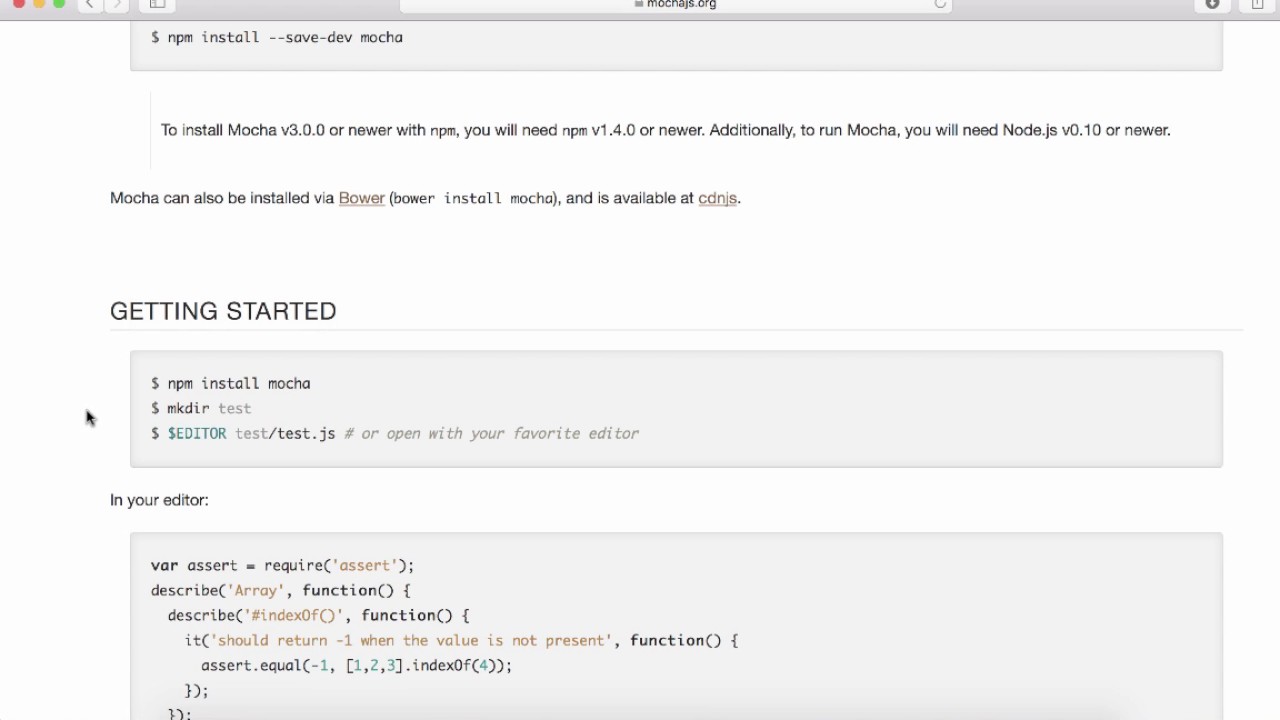Enter full screen with the green button

59,3
